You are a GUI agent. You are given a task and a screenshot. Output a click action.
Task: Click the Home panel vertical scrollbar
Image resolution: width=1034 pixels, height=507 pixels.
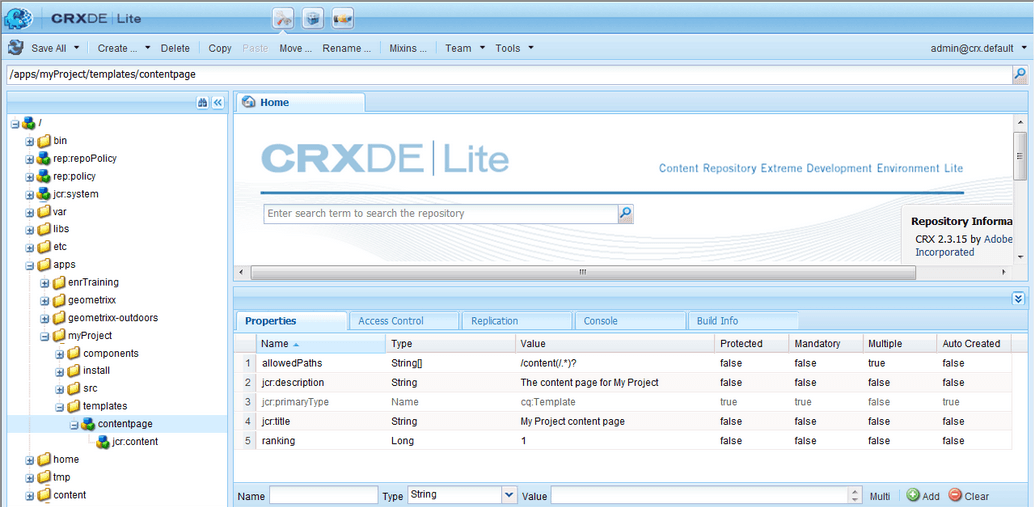point(1019,155)
